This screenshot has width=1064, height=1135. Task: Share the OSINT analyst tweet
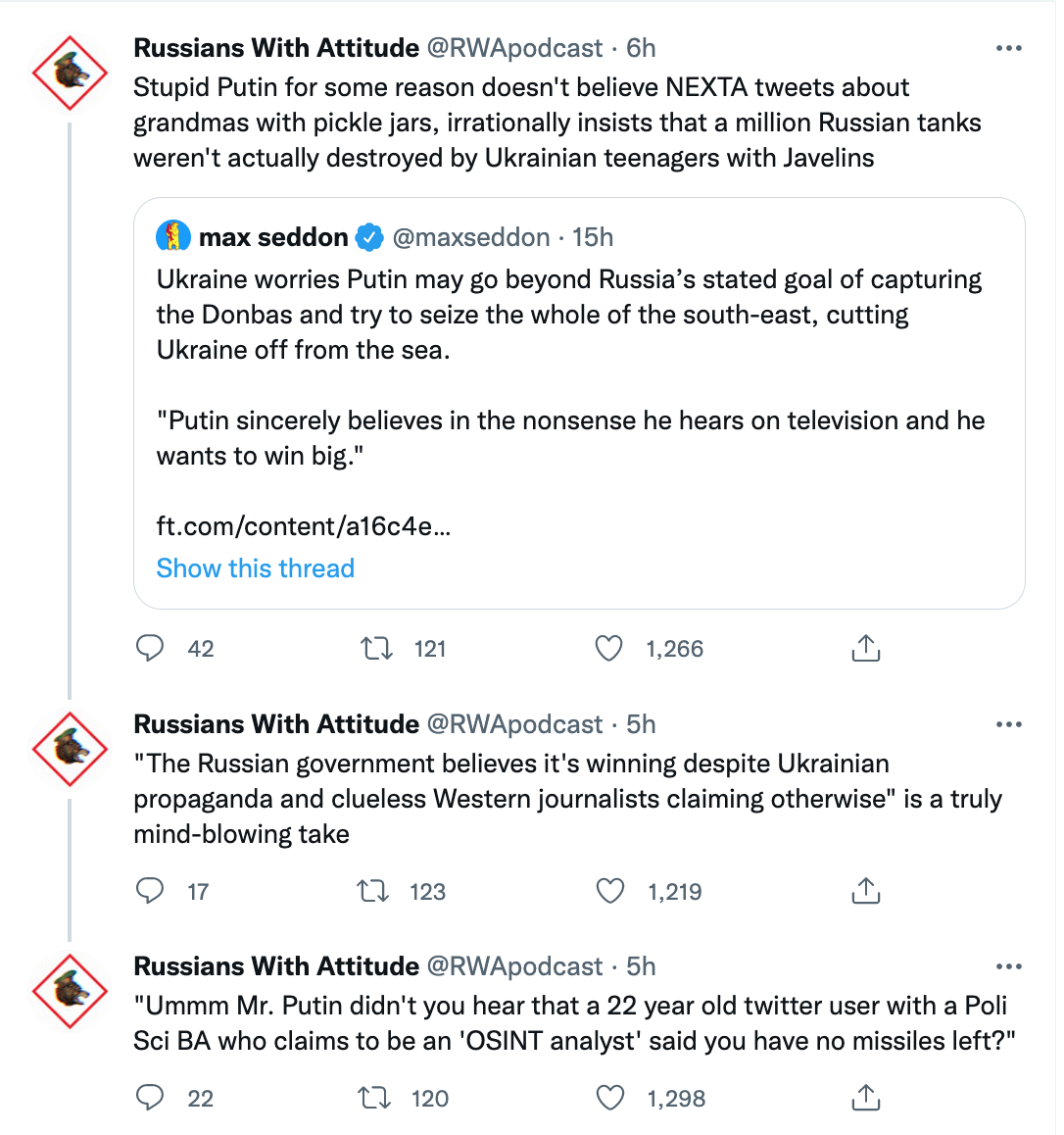pos(866,1098)
